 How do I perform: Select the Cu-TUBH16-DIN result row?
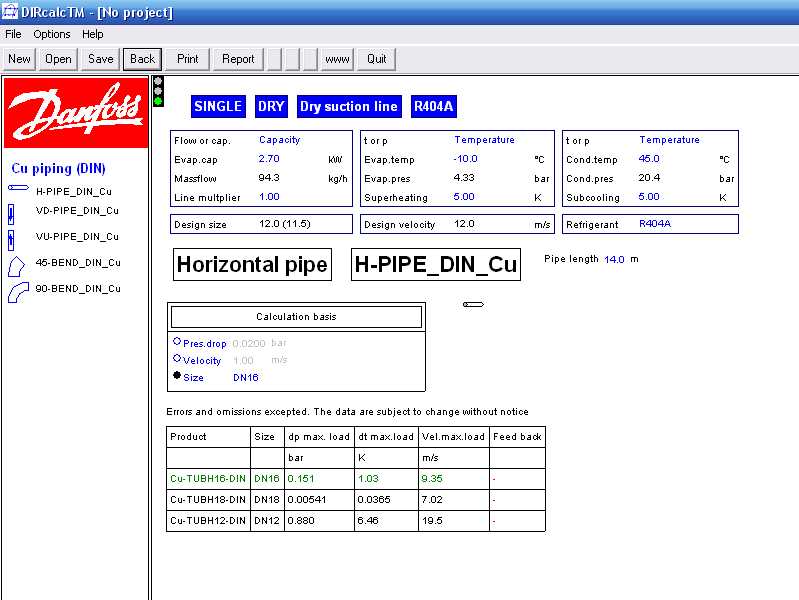(356, 479)
